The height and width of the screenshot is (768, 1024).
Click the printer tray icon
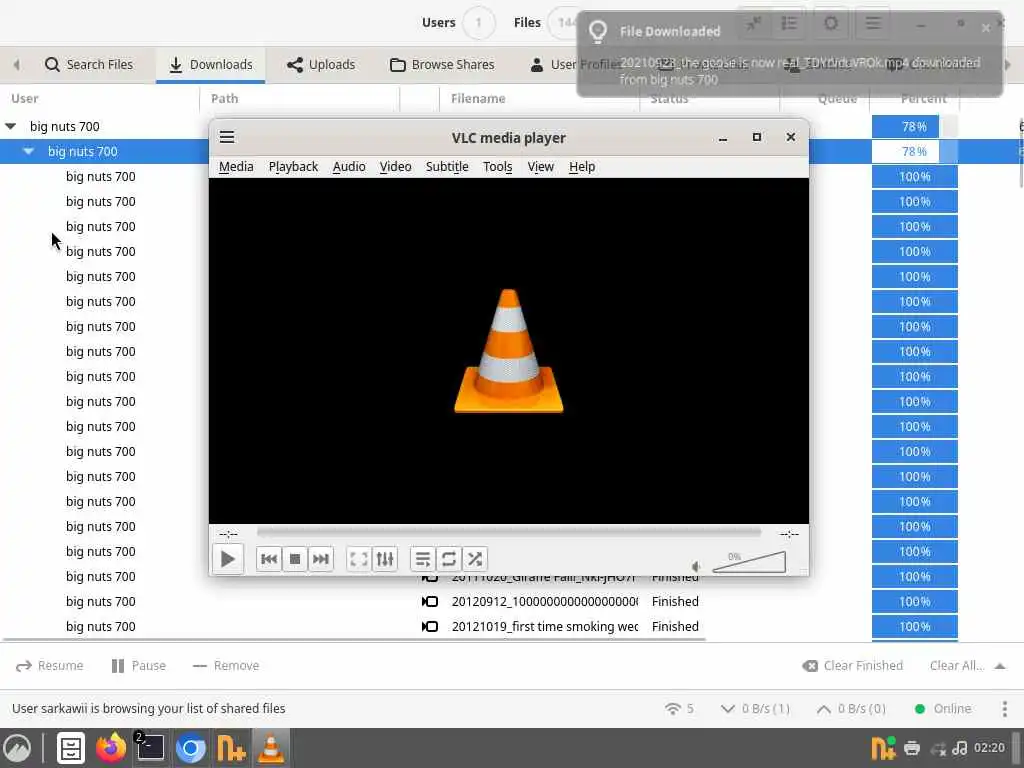tap(912, 748)
